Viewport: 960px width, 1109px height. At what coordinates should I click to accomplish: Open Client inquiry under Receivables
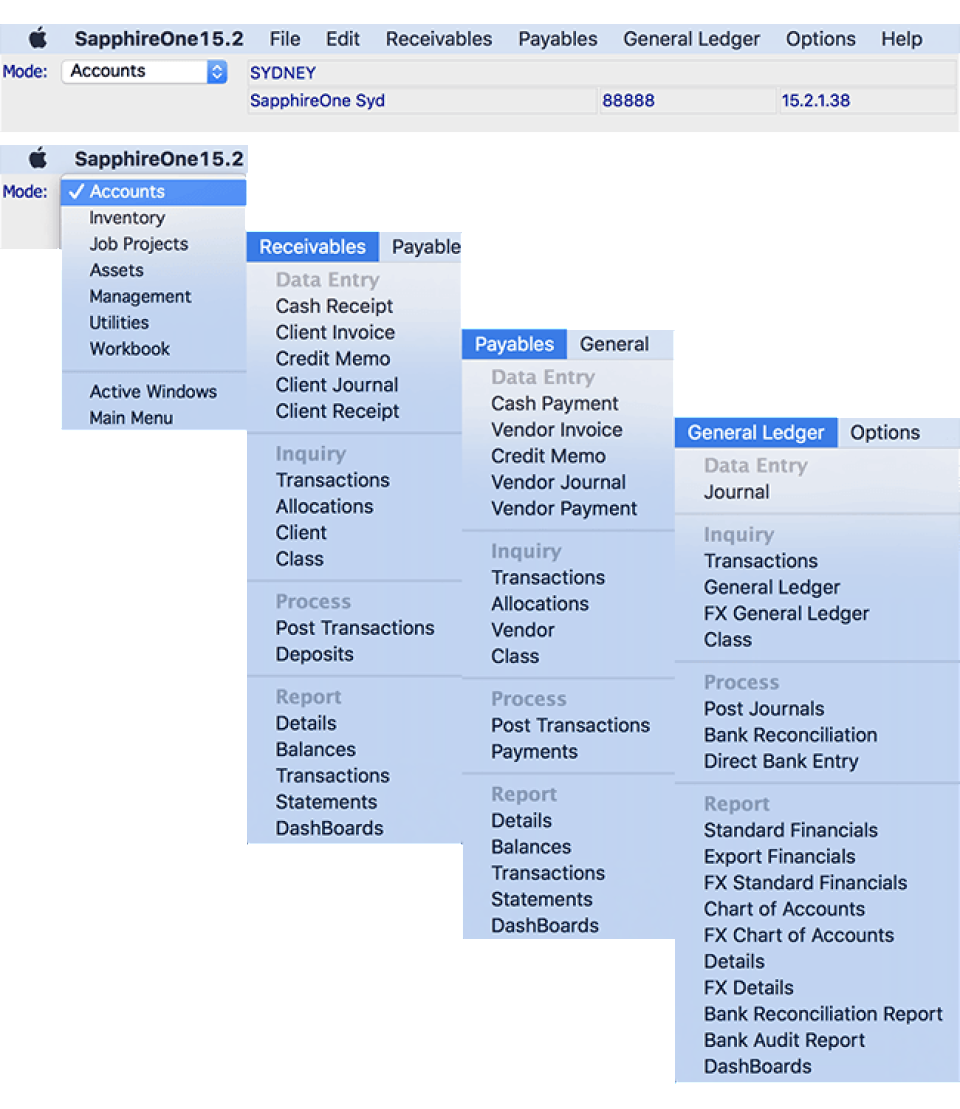(x=301, y=533)
